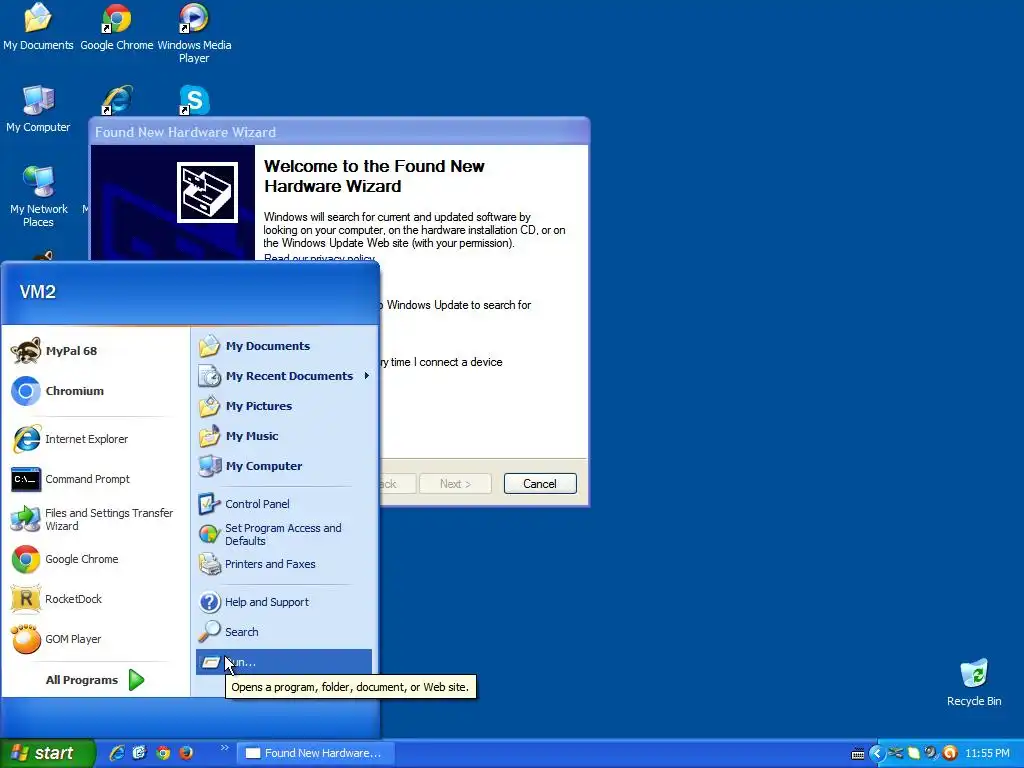
Task: Select Windows Media Player desktop icon
Action: click(x=194, y=33)
